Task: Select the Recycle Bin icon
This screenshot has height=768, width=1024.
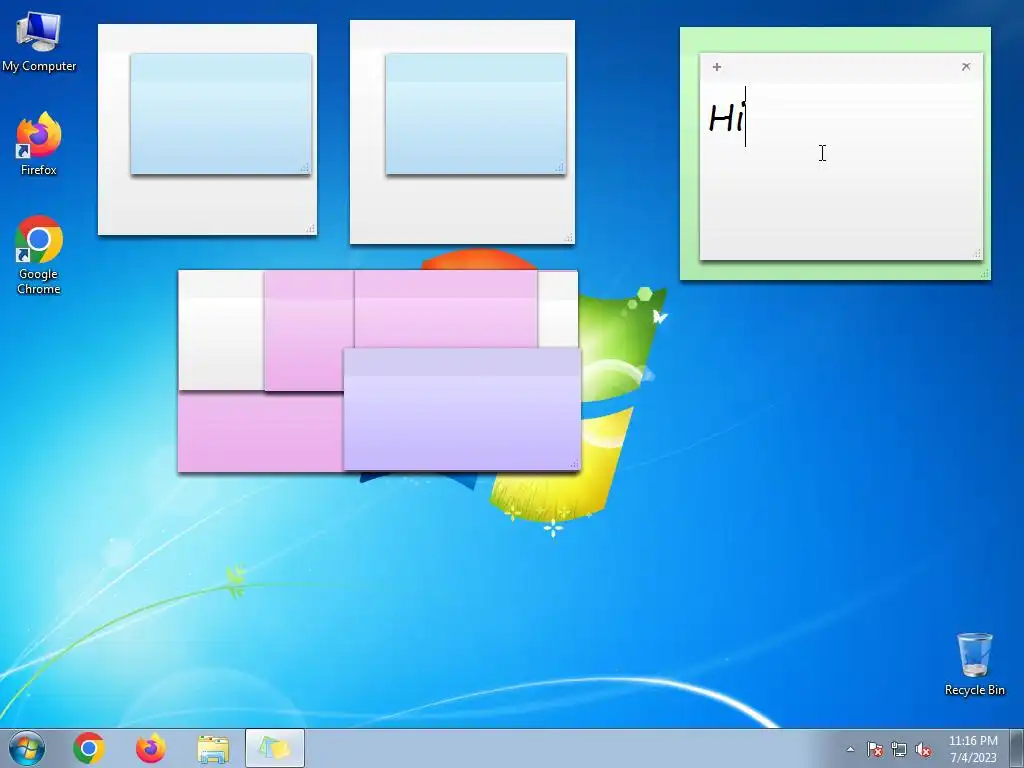Action: [974, 664]
